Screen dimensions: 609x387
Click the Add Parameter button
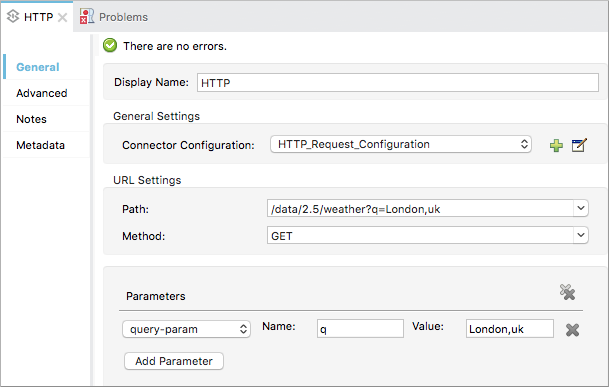point(174,361)
